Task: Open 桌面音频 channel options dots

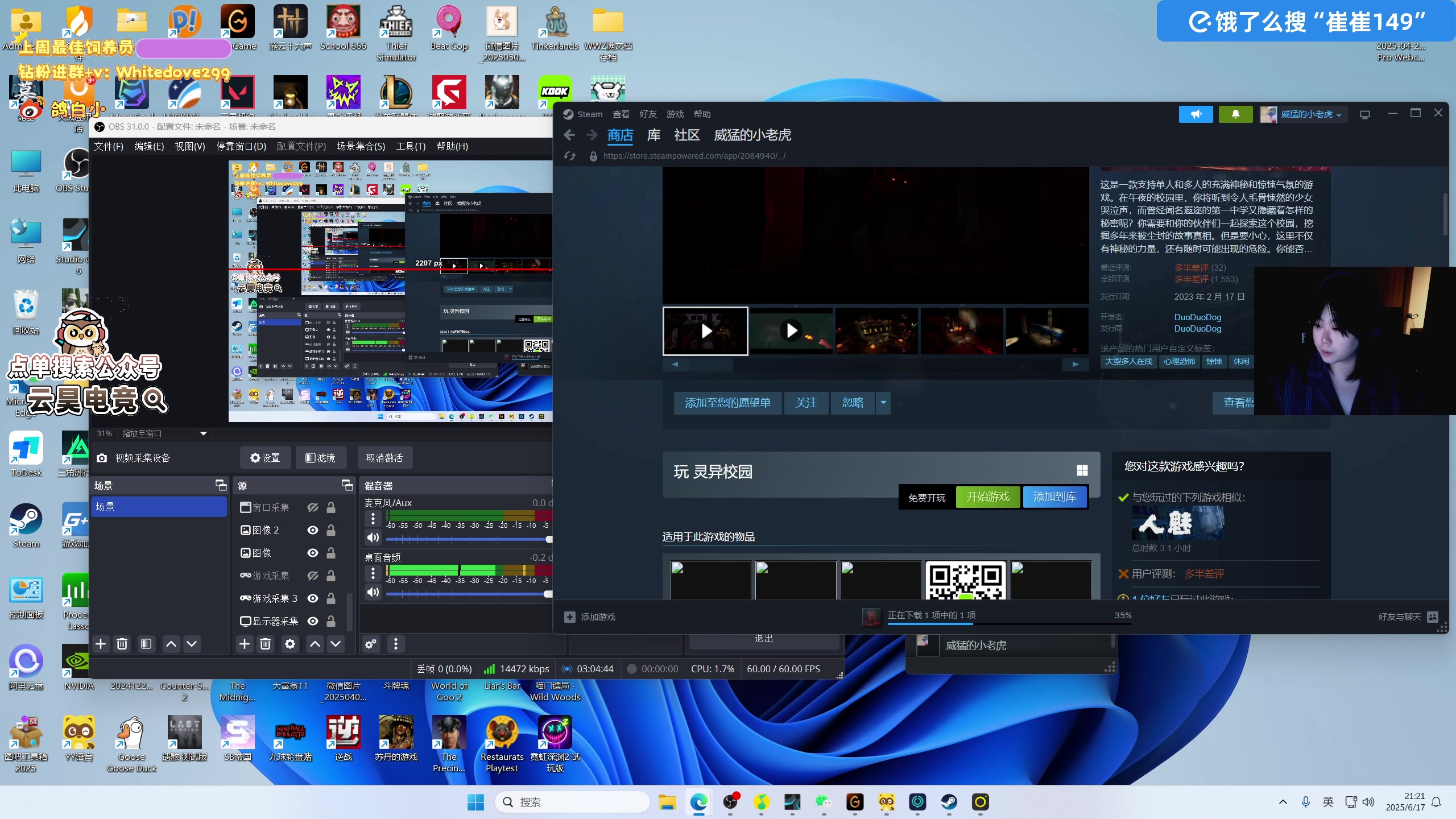Action: [373, 573]
